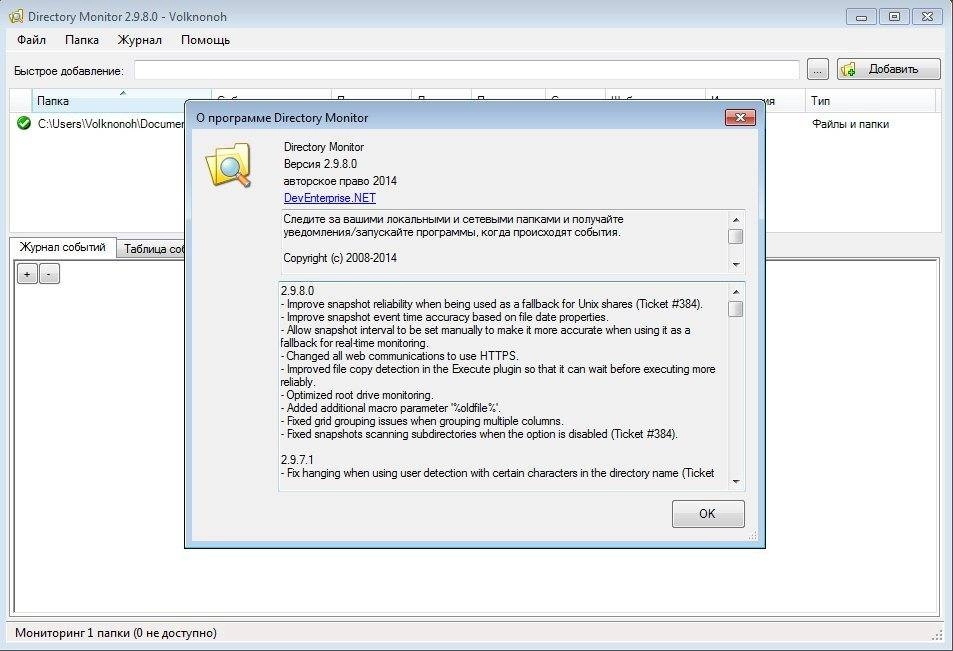Close the About Directory Monitor dialog
Viewport: 953px width, 651px height.
[x=740, y=117]
